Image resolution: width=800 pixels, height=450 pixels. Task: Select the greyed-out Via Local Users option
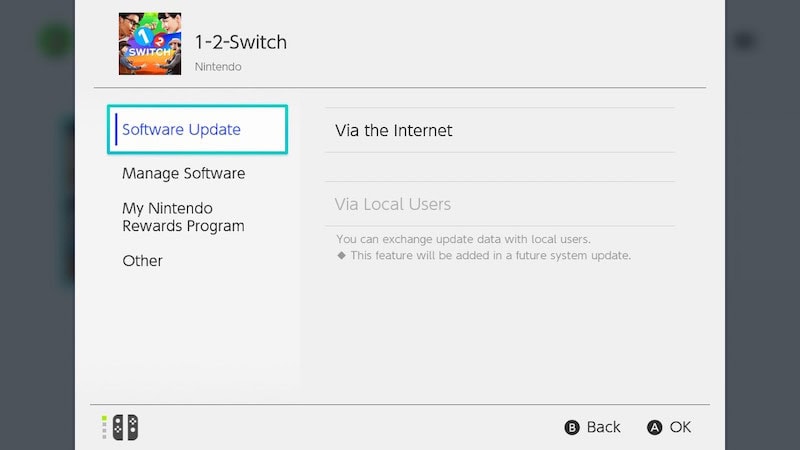[x=499, y=204]
